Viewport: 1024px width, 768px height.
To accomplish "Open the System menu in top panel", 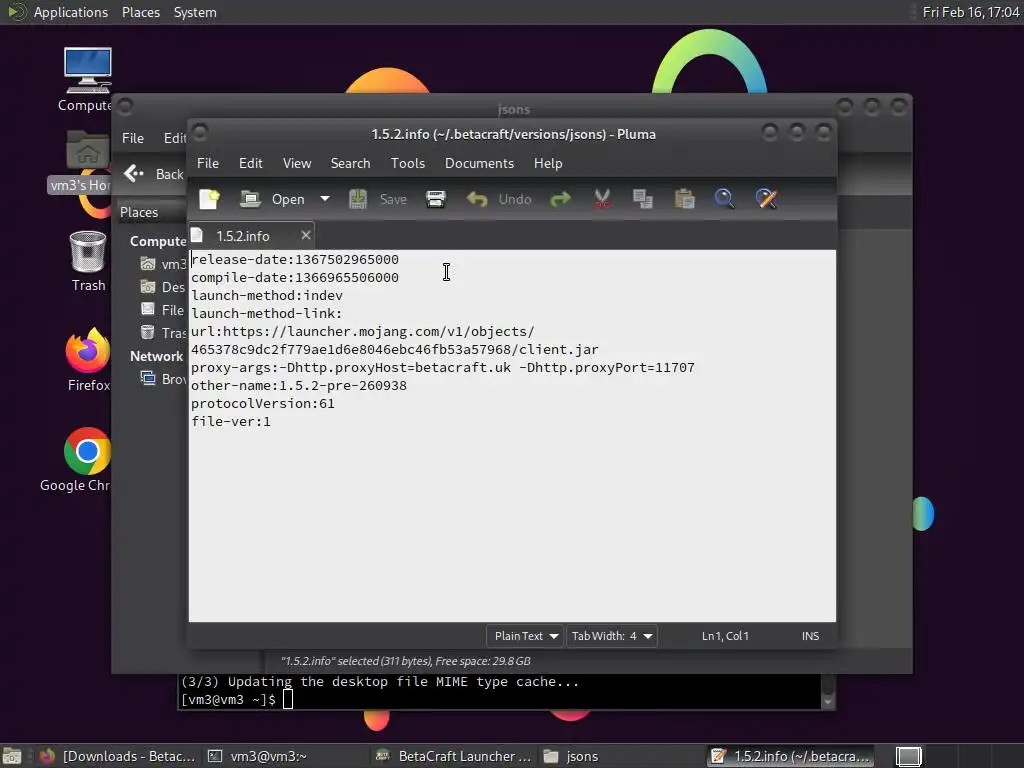I will [195, 12].
